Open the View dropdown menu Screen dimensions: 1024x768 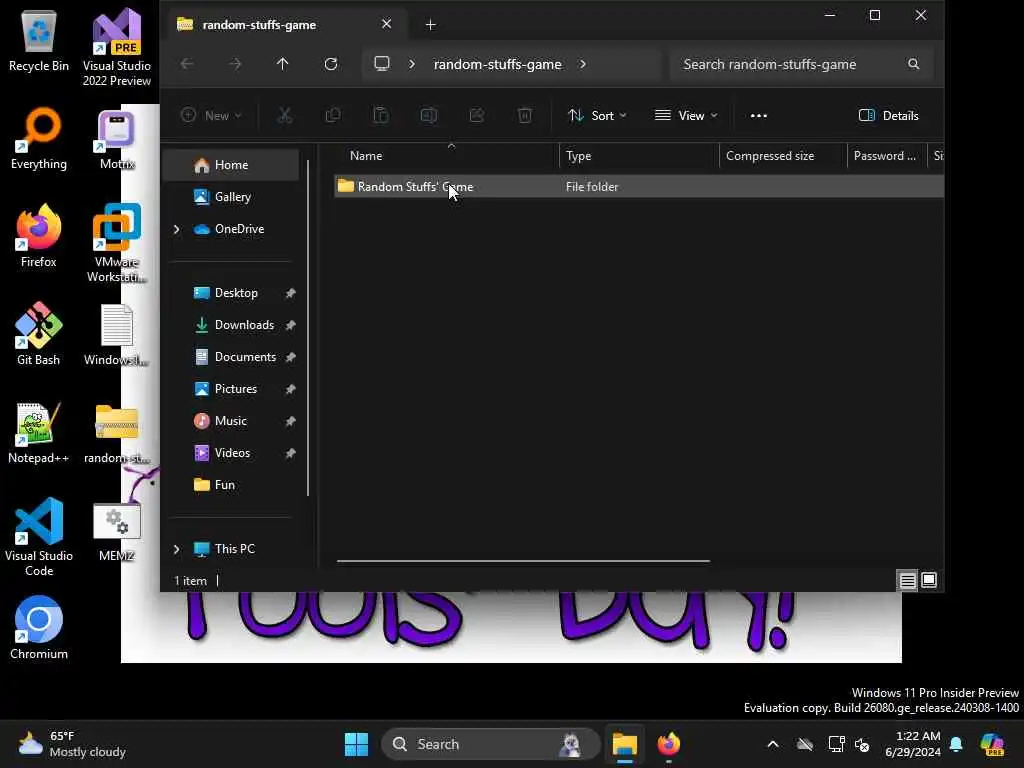686,116
